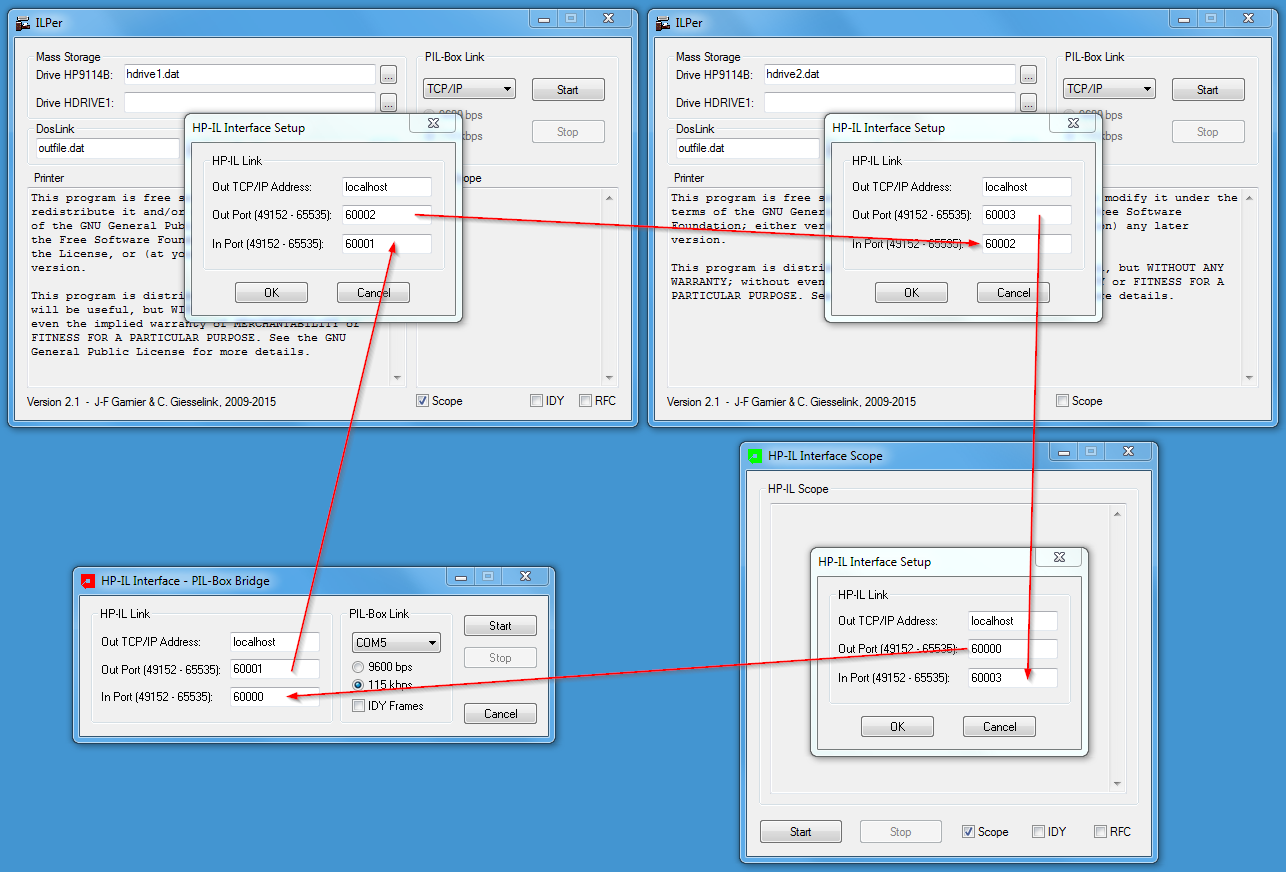Viewport: 1286px width, 872px height.
Task: Edit In Port 60000 in PIL-Box Bridge
Action: click(274, 697)
